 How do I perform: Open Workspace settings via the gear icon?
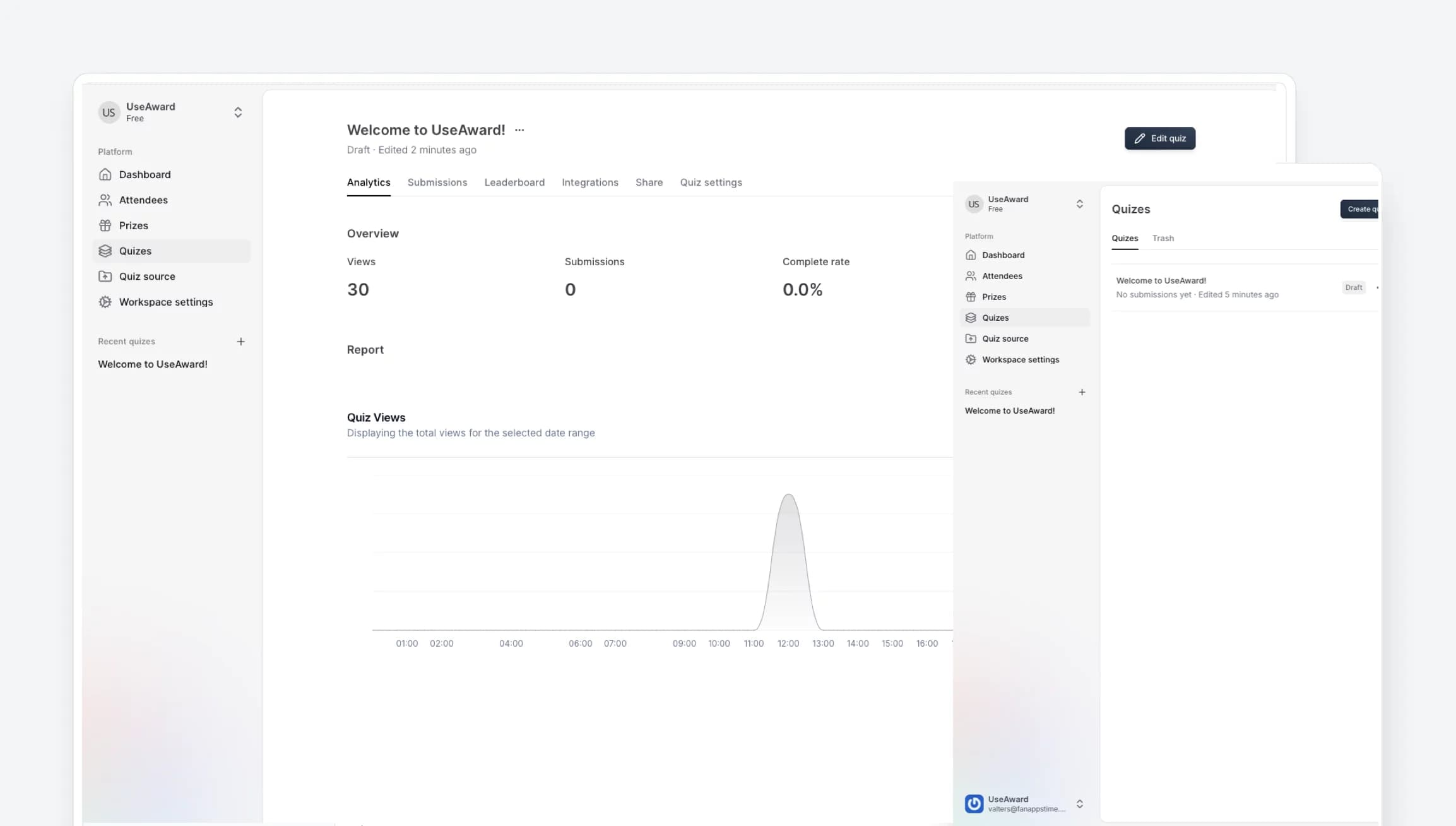pyautogui.click(x=105, y=302)
